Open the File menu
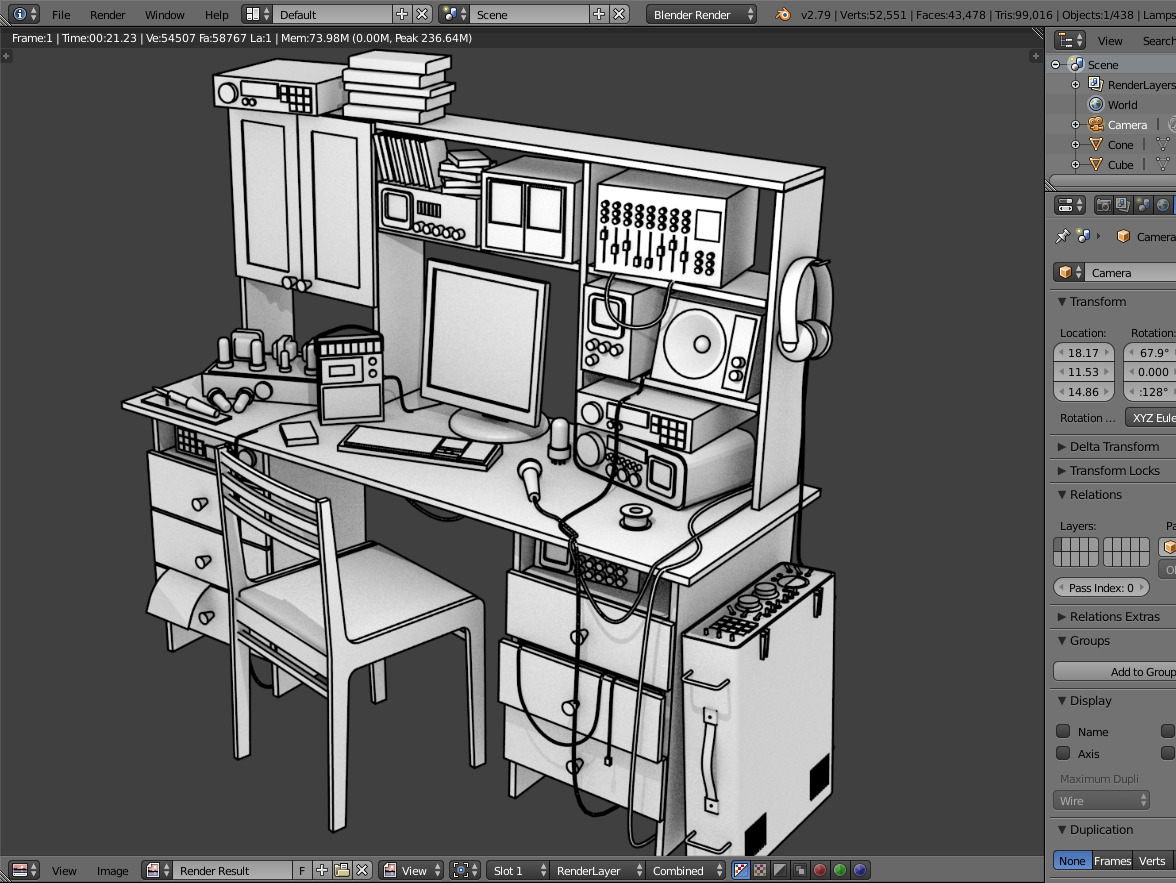1176x883 pixels. [62, 14]
